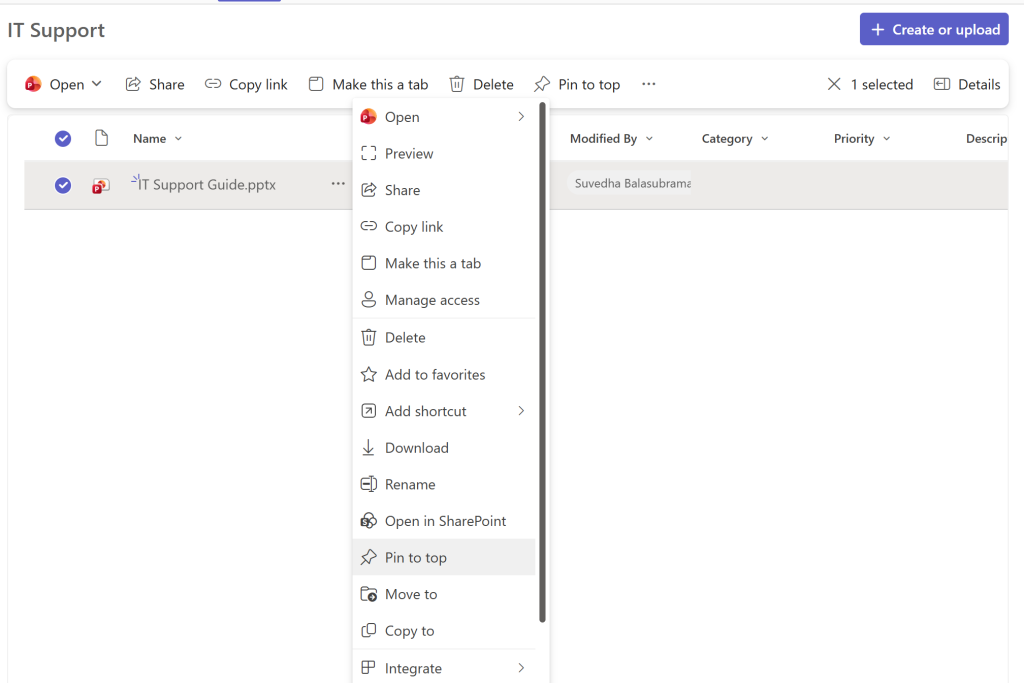1024x683 pixels.
Task: Expand the Open dropdown arrow in toolbar
Action: 97,84
